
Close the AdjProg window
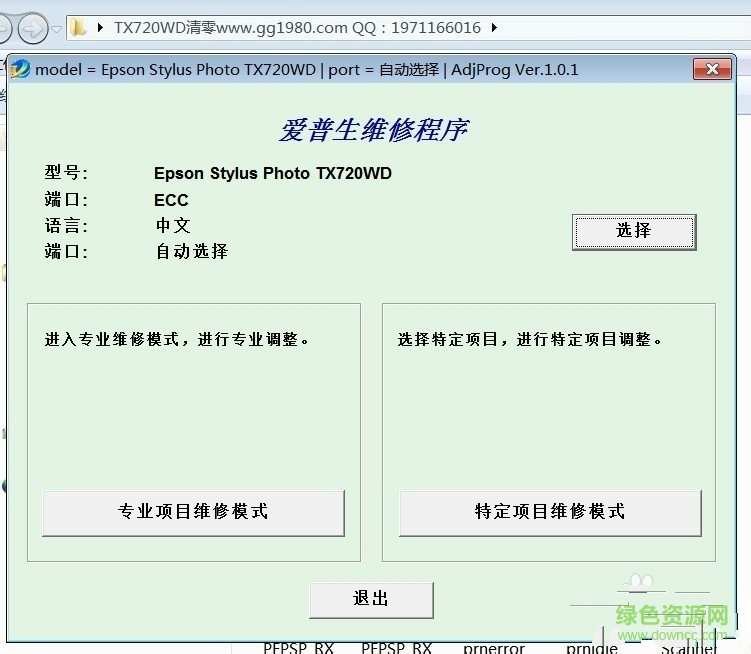(712, 69)
